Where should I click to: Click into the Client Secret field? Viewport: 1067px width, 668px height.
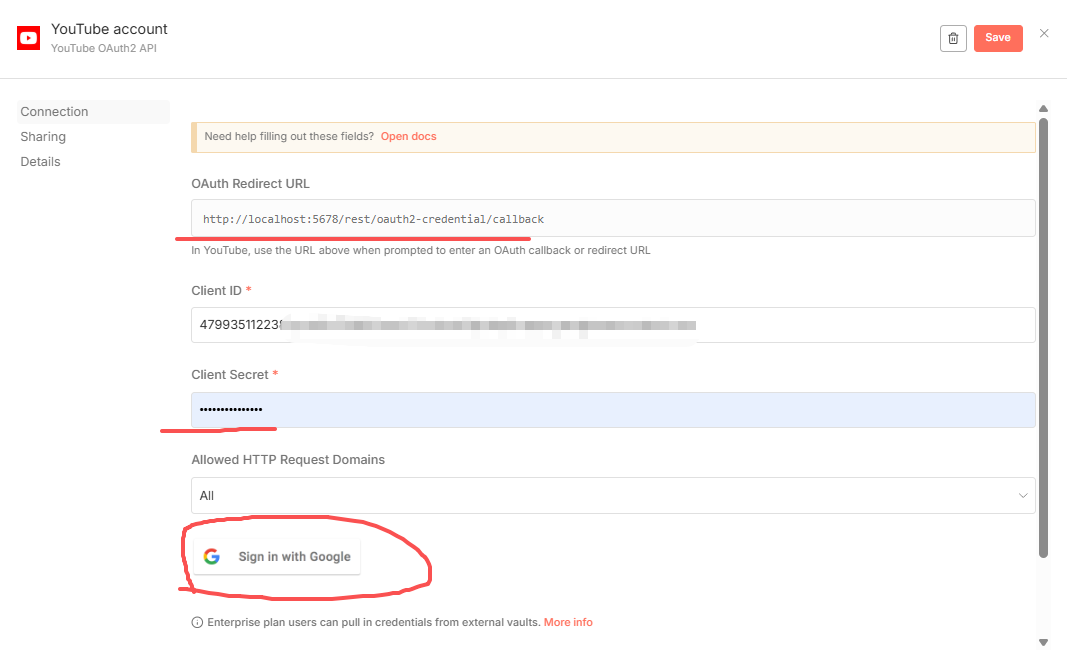[612, 410]
